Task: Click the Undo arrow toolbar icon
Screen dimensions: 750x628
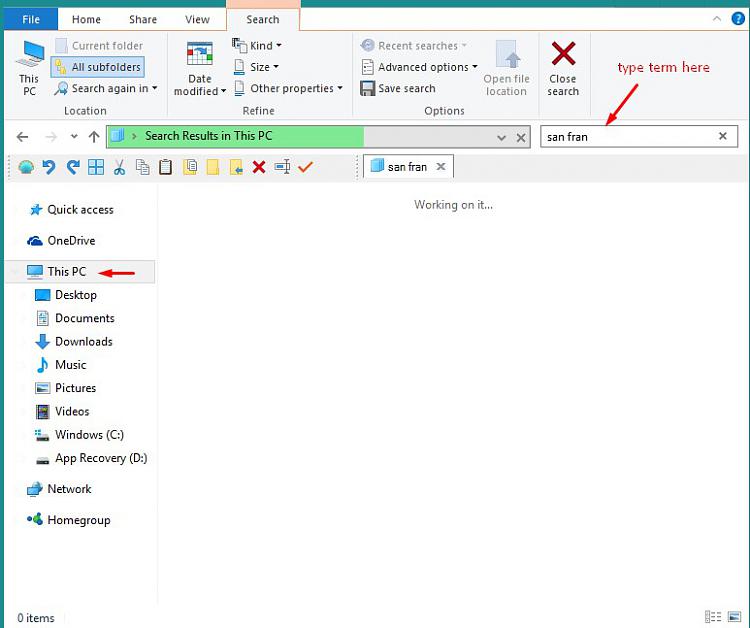Action: coord(49,167)
